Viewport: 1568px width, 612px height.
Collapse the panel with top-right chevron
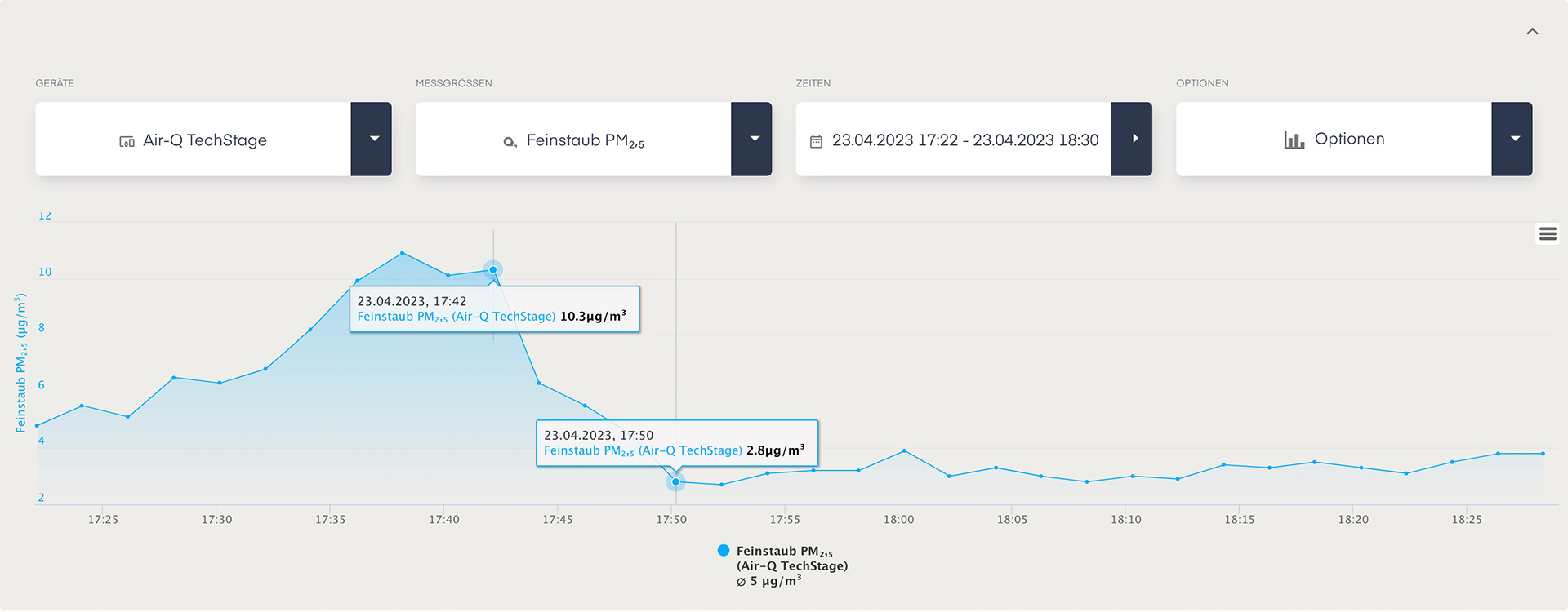coord(1532,32)
